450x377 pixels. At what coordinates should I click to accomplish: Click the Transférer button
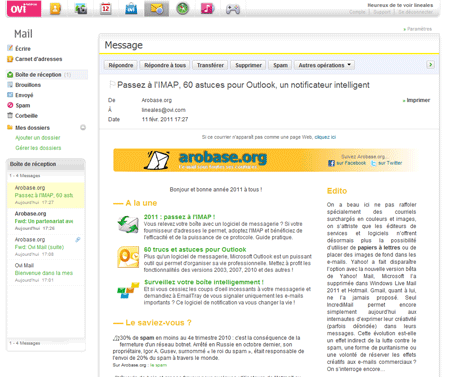point(210,65)
